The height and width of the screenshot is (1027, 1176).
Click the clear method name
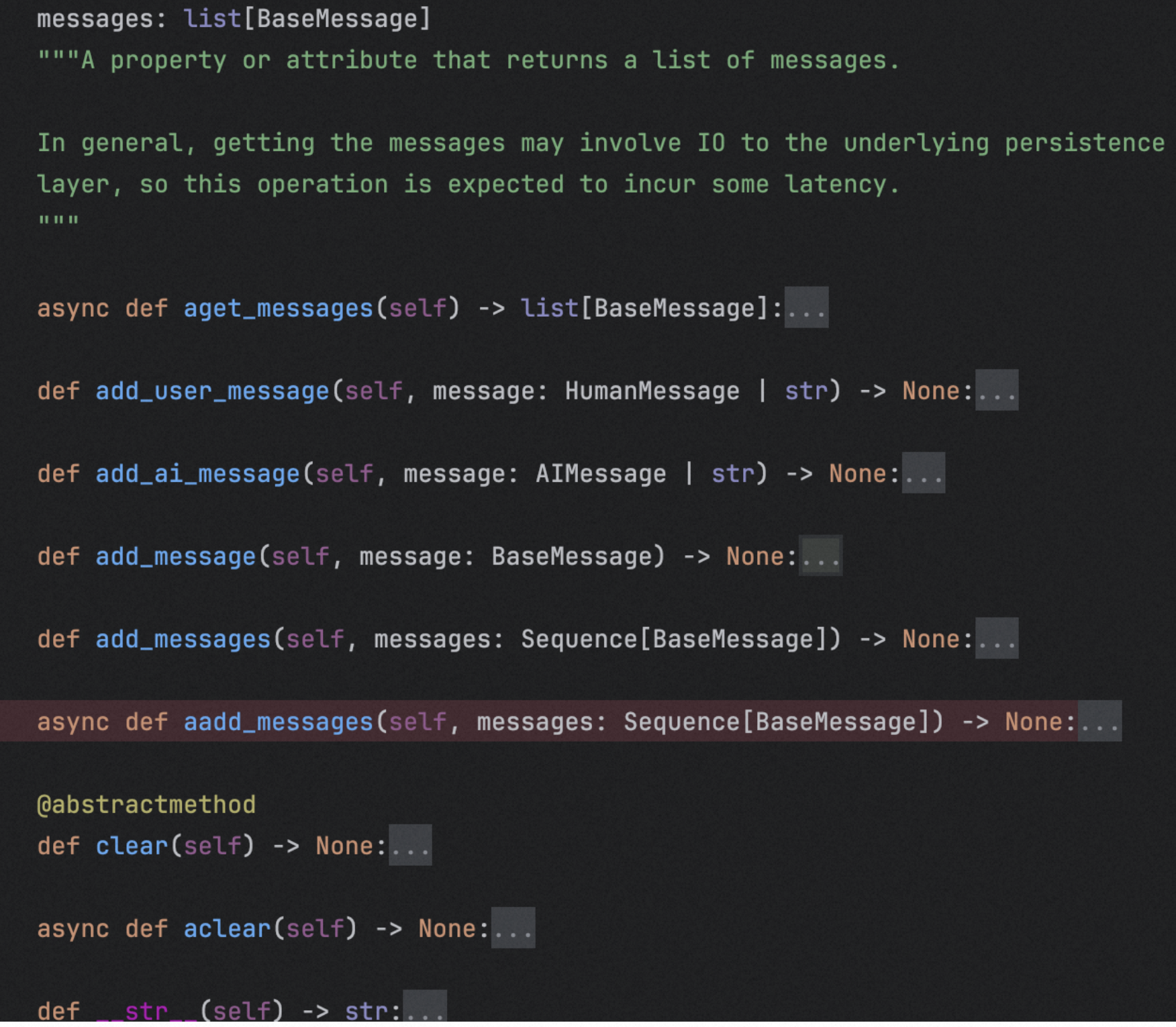point(132,846)
